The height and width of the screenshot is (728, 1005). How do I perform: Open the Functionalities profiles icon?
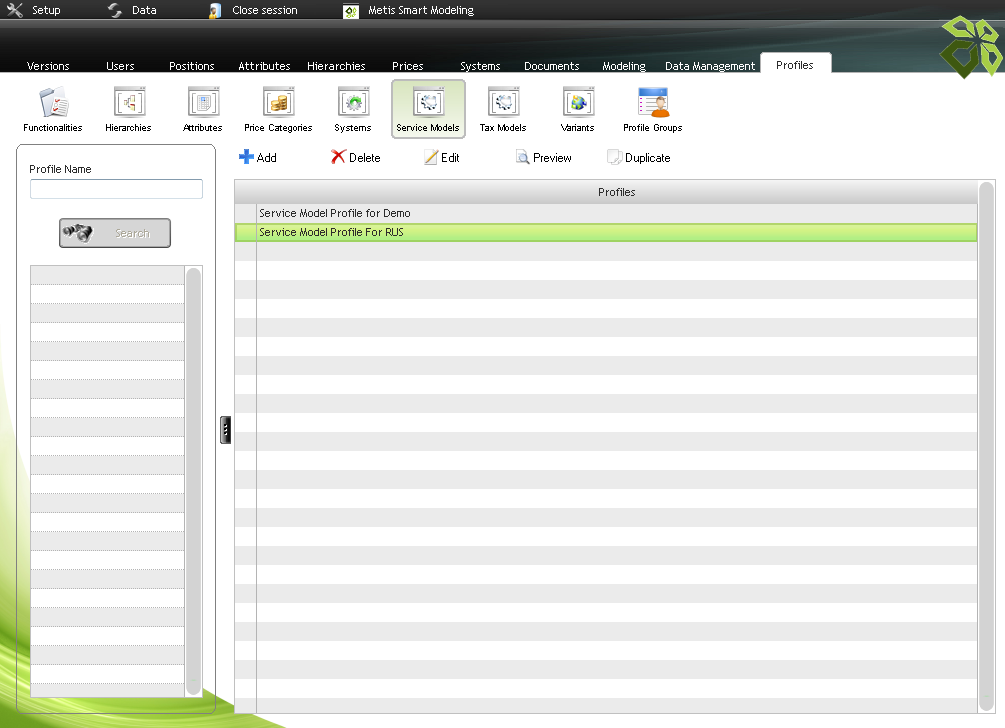53,109
